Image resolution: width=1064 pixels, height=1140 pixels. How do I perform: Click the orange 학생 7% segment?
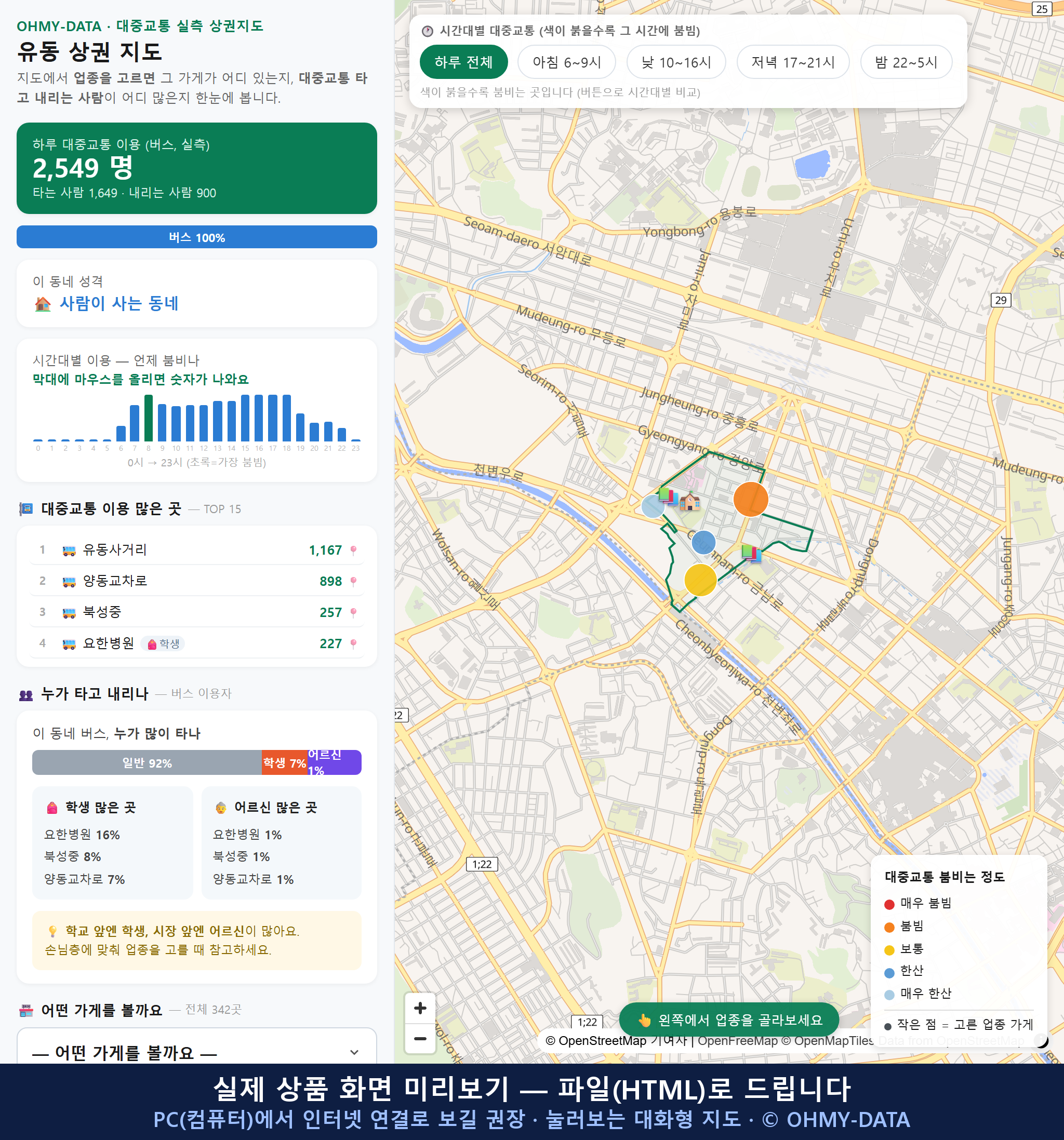click(x=285, y=762)
